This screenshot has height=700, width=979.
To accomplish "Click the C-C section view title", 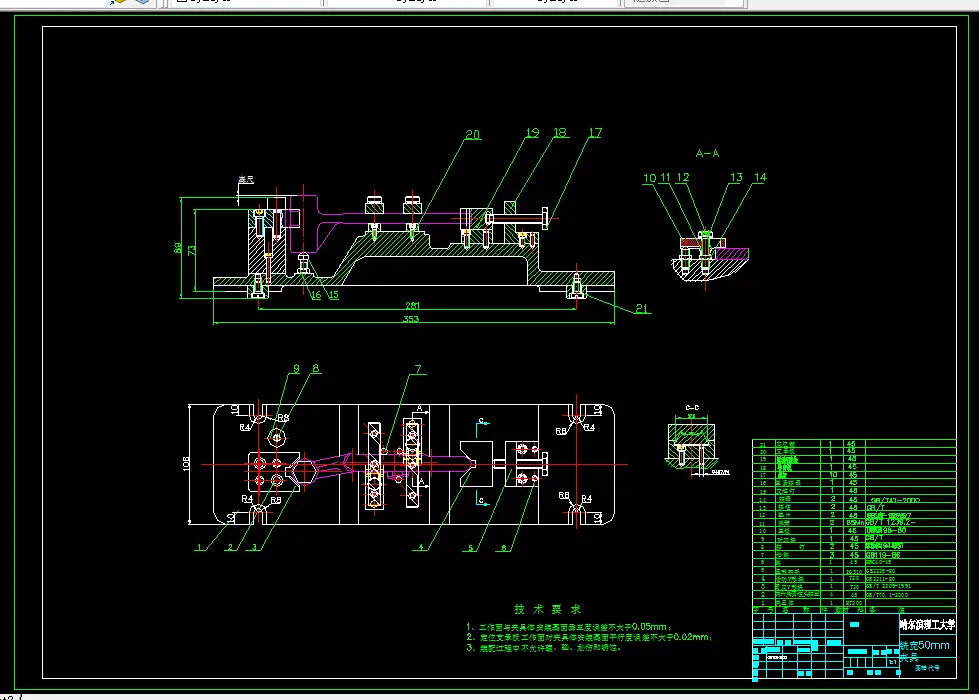I will pyautogui.click(x=692, y=408).
